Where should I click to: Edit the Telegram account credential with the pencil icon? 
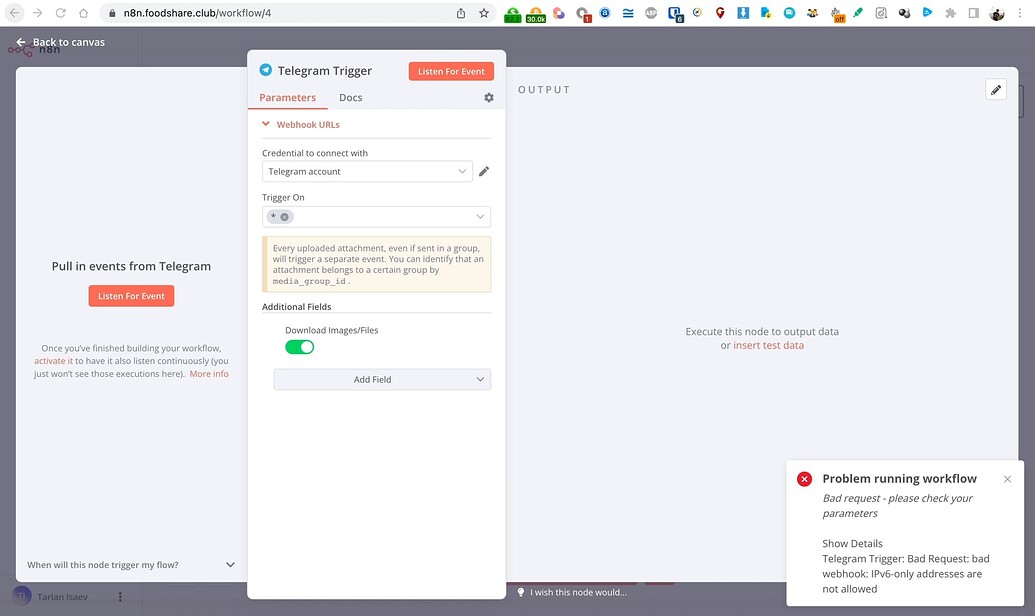(484, 171)
